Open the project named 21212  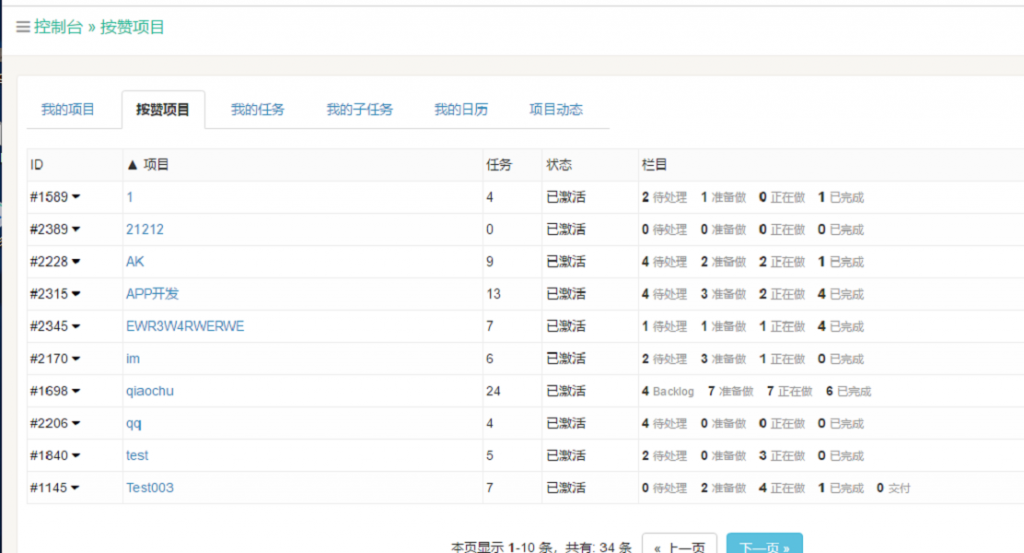(x=145, y=229)
